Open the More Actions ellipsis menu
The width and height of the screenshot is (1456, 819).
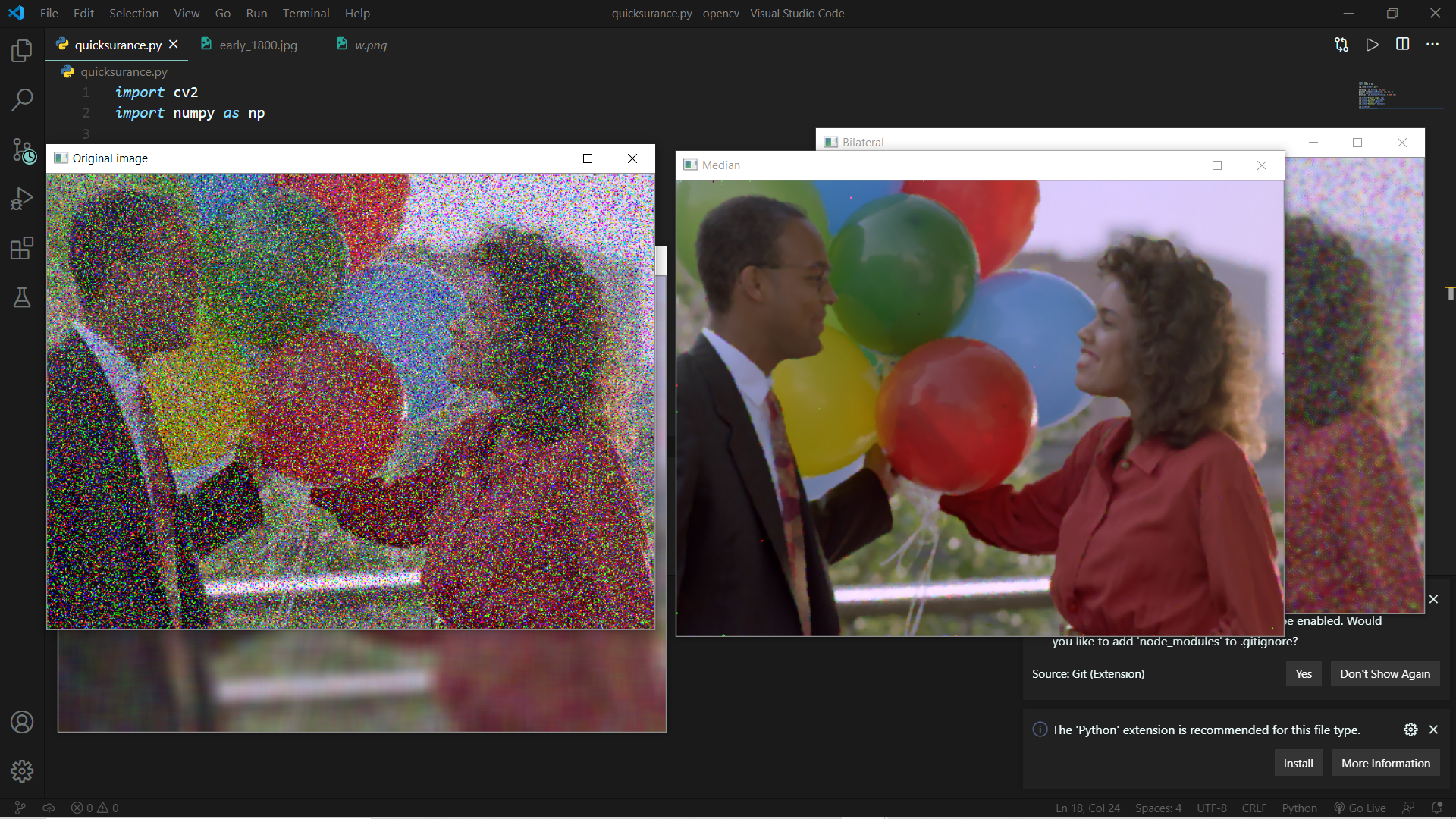[1432, 45]
